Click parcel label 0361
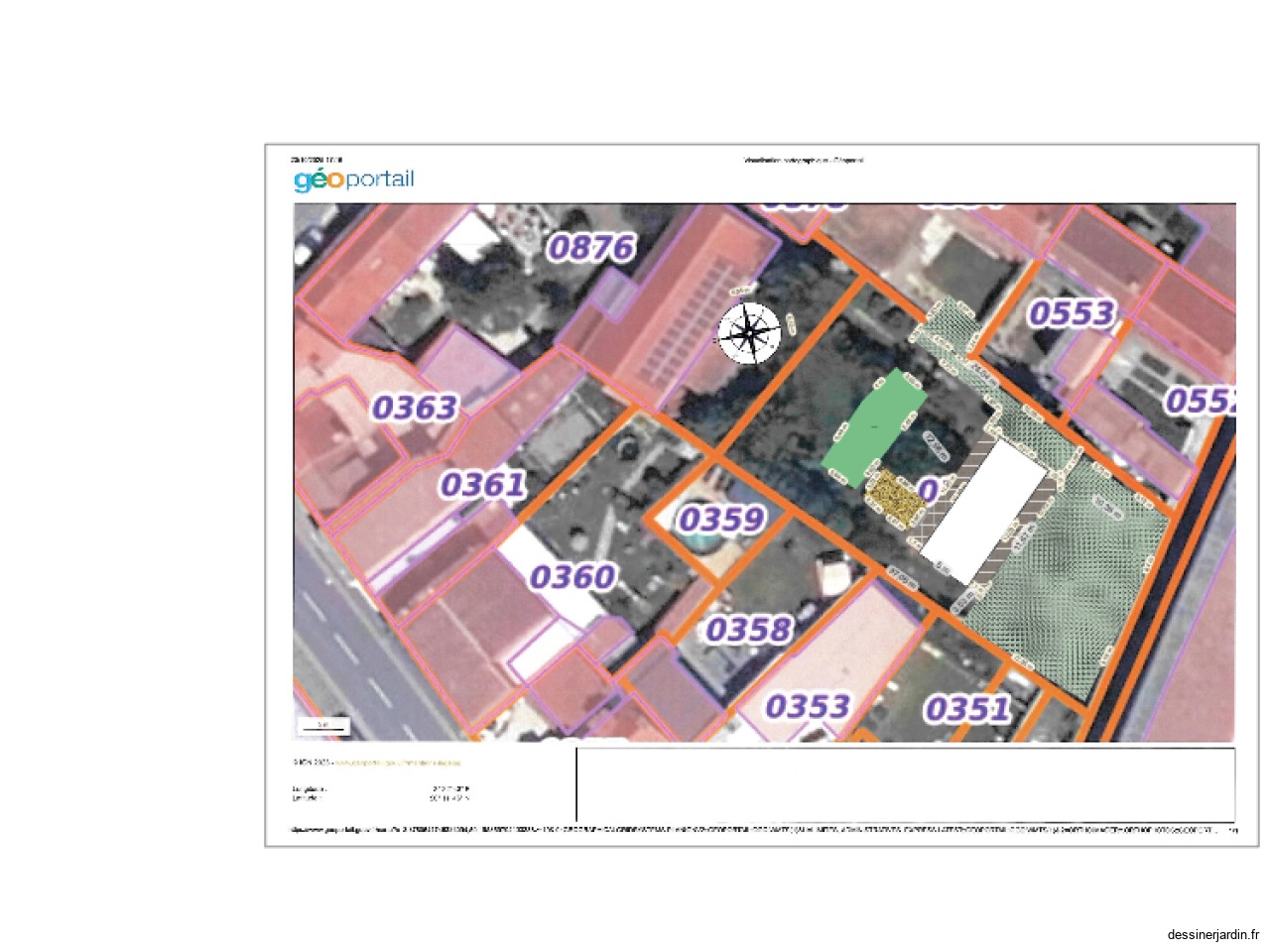Image resolution: width=1270 pixels, height=952 pixels. pos(483,485)
